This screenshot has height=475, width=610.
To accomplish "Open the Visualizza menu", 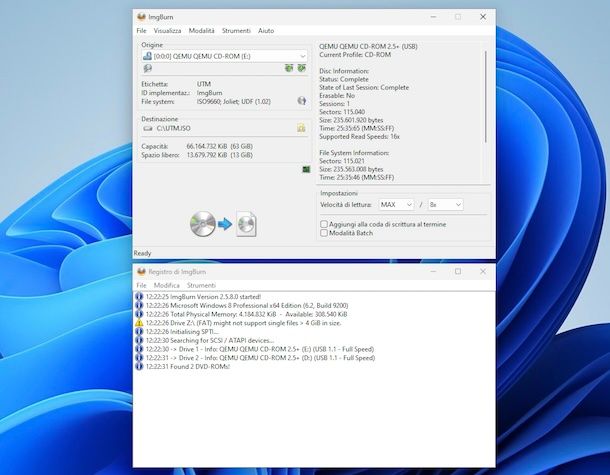I will click(167, 31).
